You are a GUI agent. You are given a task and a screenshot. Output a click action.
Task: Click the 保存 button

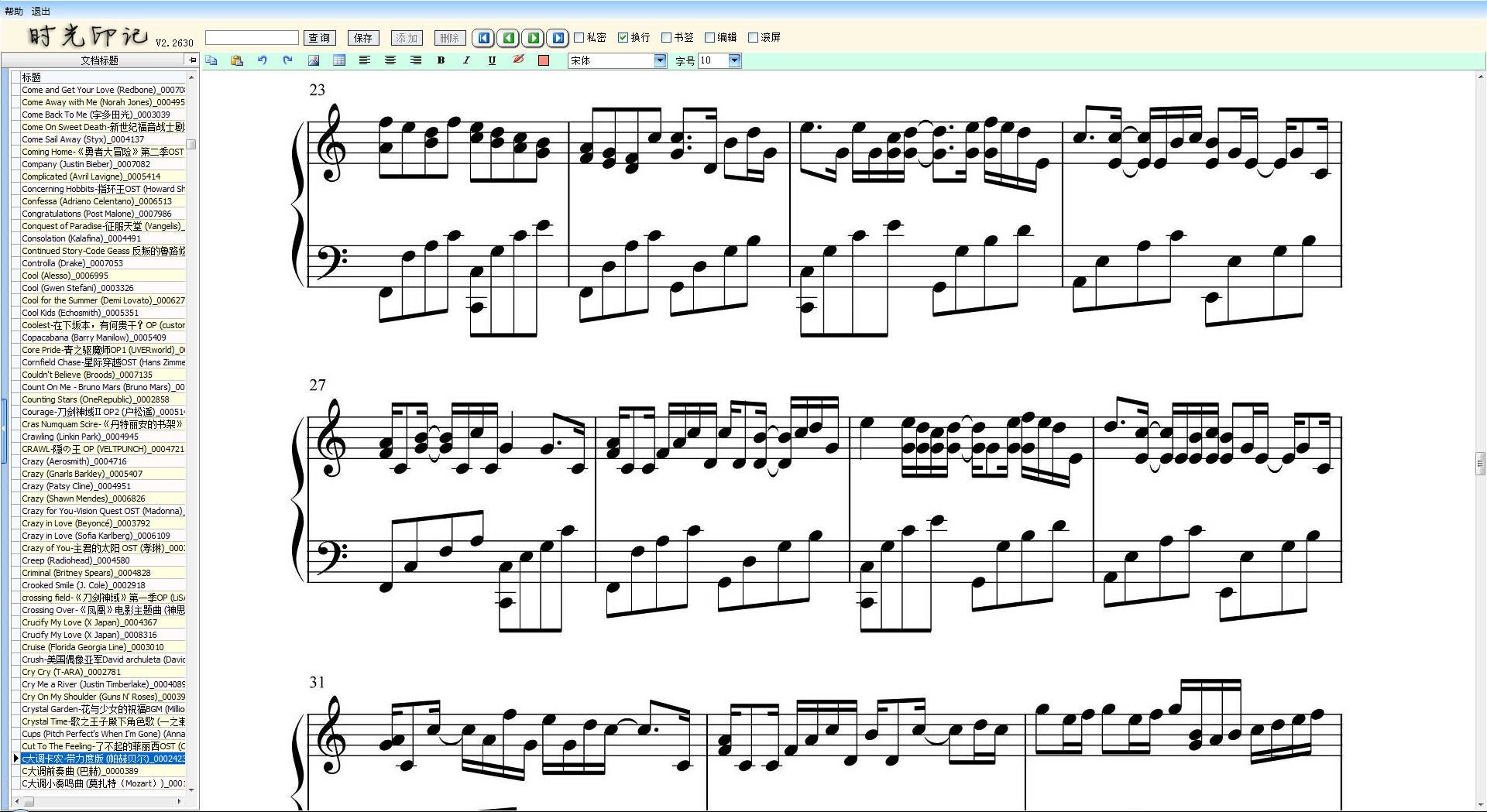click(363, 38)
